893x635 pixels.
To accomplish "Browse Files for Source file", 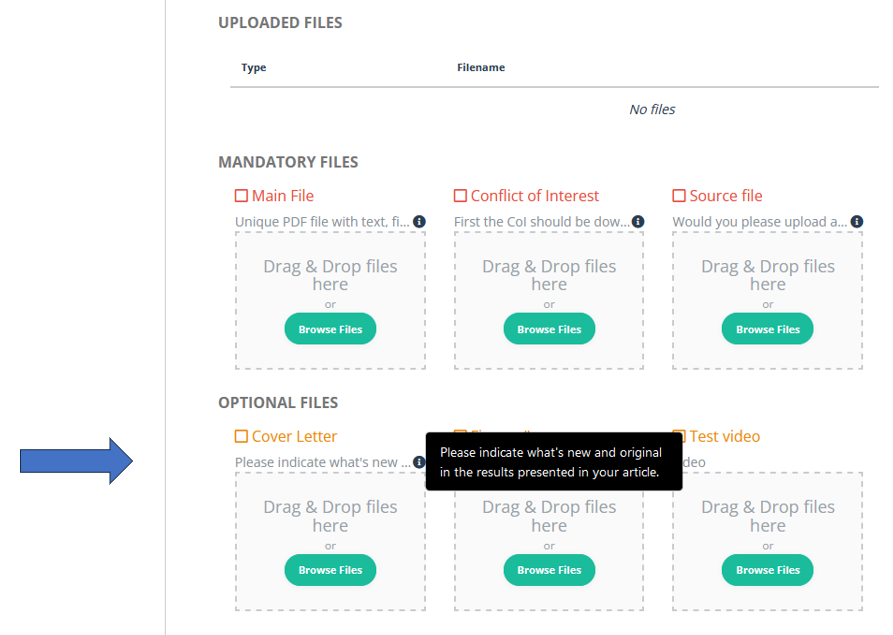I will pyautogui.click(x=768, y=329).
